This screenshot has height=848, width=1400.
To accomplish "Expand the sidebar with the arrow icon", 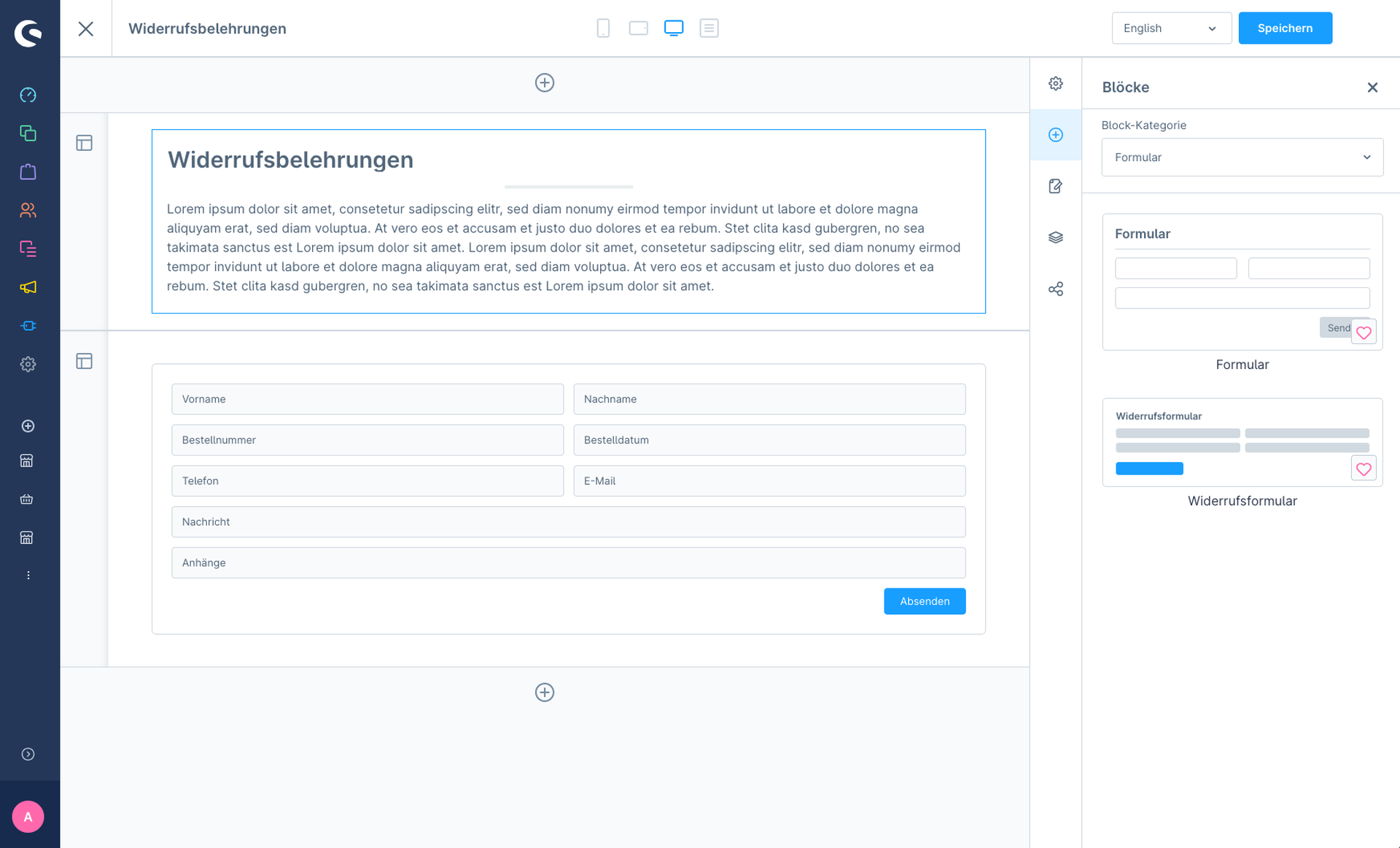I will click(28, 755).
